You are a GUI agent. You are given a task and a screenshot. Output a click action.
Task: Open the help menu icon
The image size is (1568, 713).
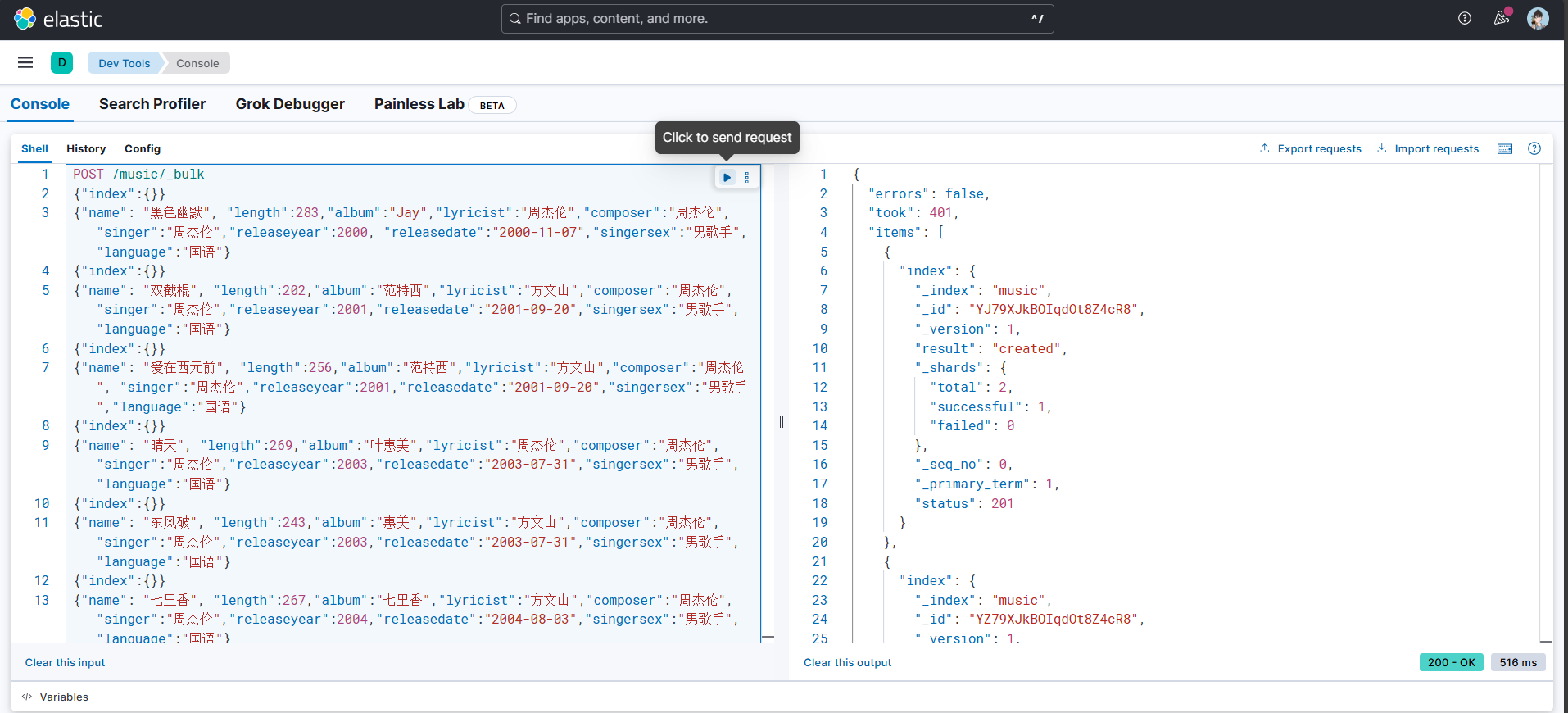point(1465,18)
